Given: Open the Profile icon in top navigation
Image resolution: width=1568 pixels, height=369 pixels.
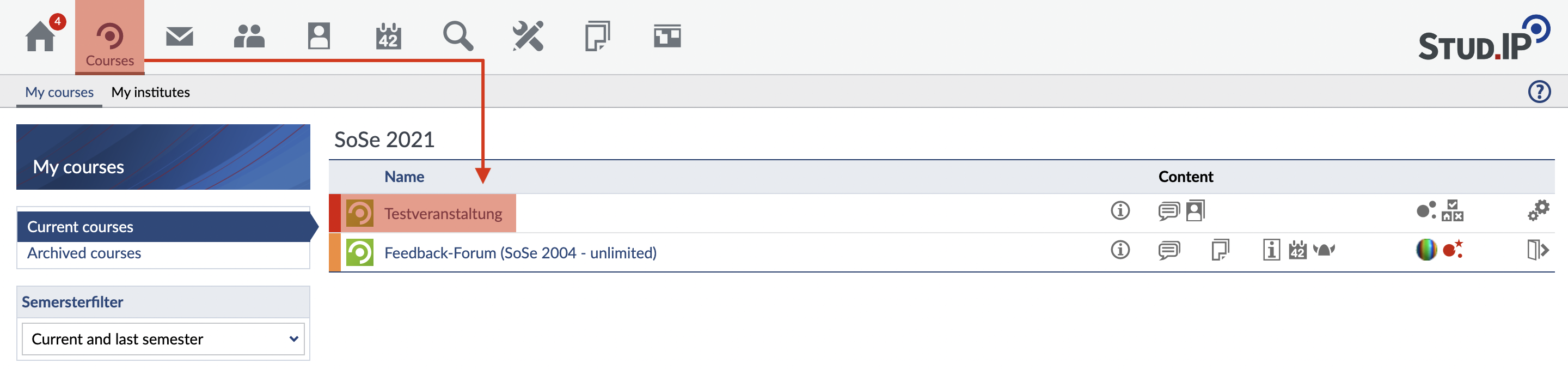Looking at the screenshot, I should (x=318, y=37).
